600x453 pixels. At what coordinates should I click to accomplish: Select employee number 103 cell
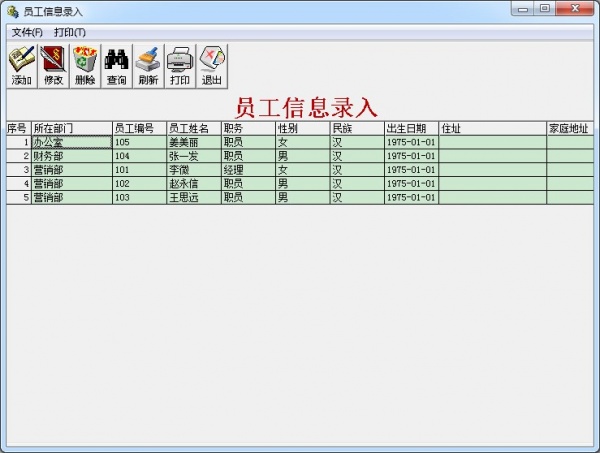(x=140, y=197)
